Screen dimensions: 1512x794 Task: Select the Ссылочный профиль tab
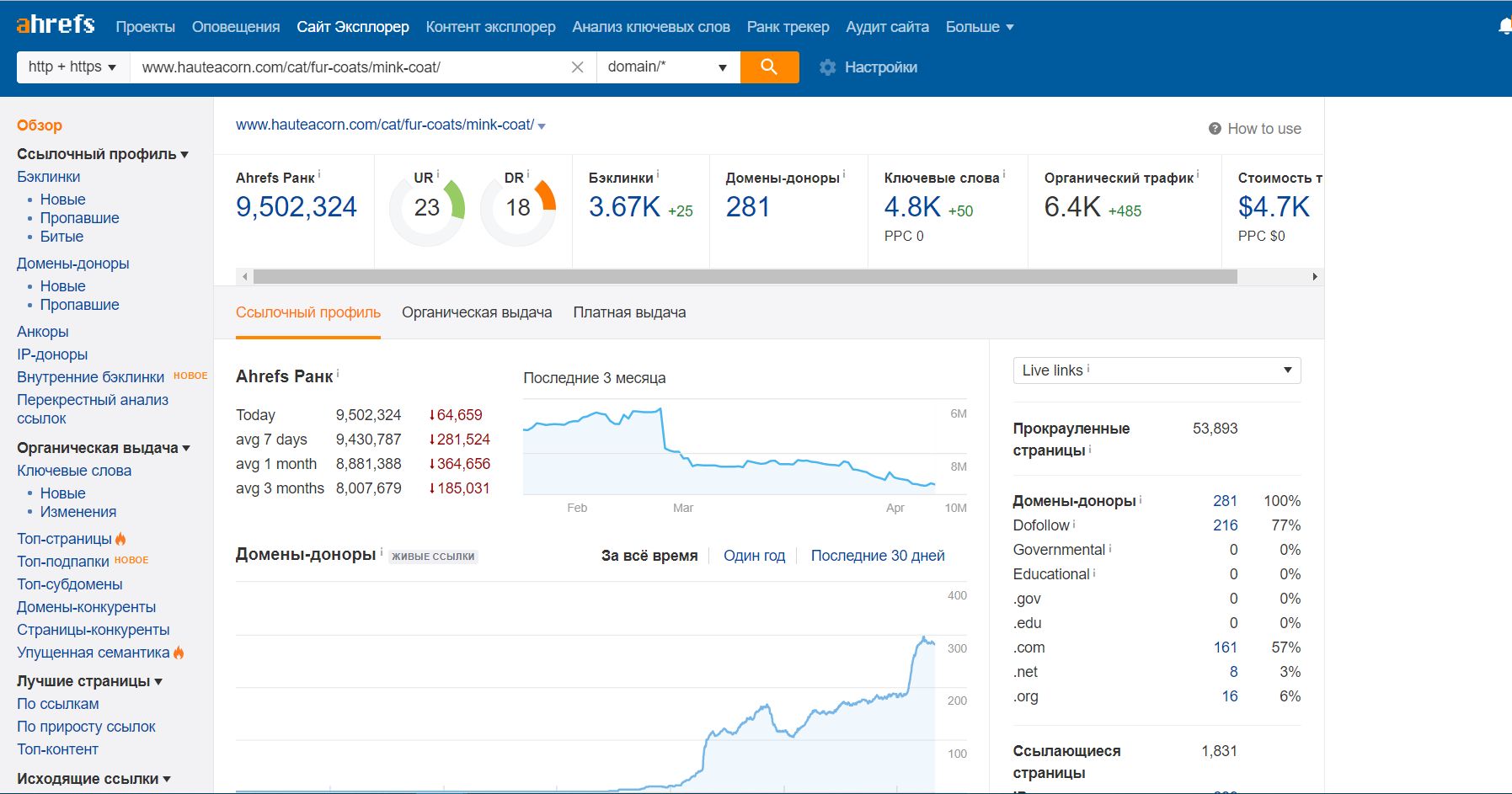coord(308,312)
